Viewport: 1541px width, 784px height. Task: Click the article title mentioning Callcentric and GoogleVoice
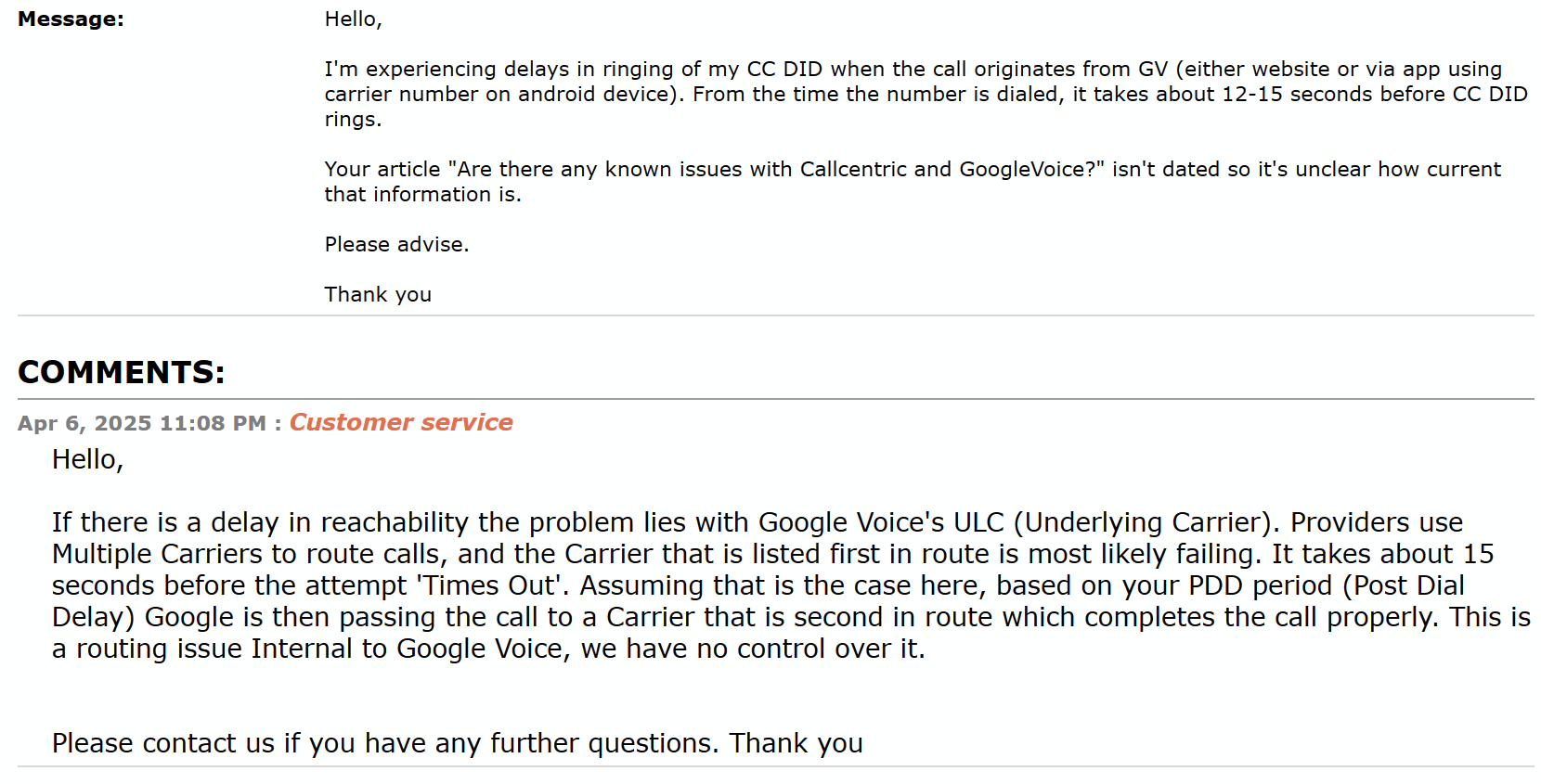tap(776, 170)
